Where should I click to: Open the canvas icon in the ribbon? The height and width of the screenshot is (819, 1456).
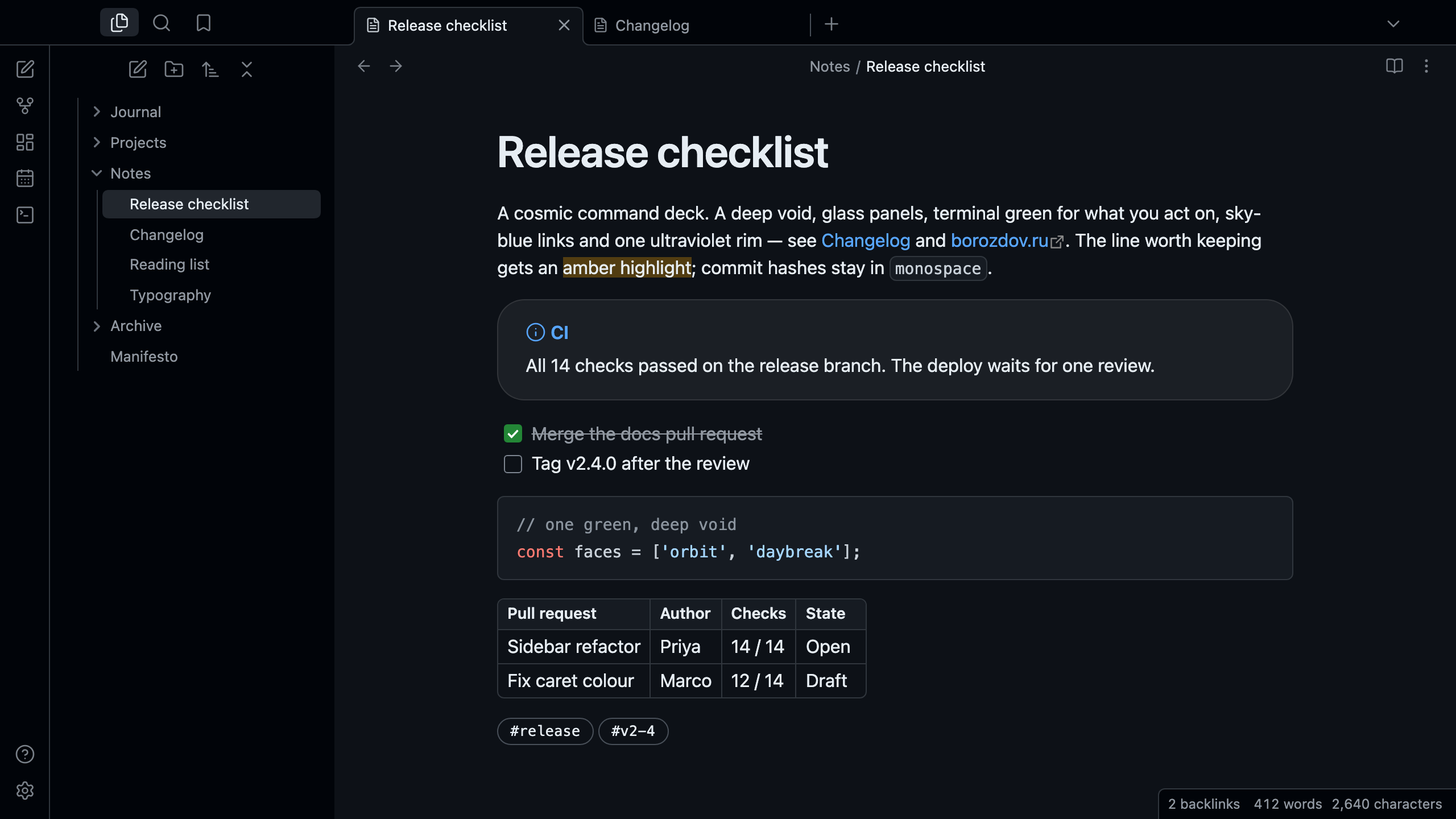[x=25, y=142]
